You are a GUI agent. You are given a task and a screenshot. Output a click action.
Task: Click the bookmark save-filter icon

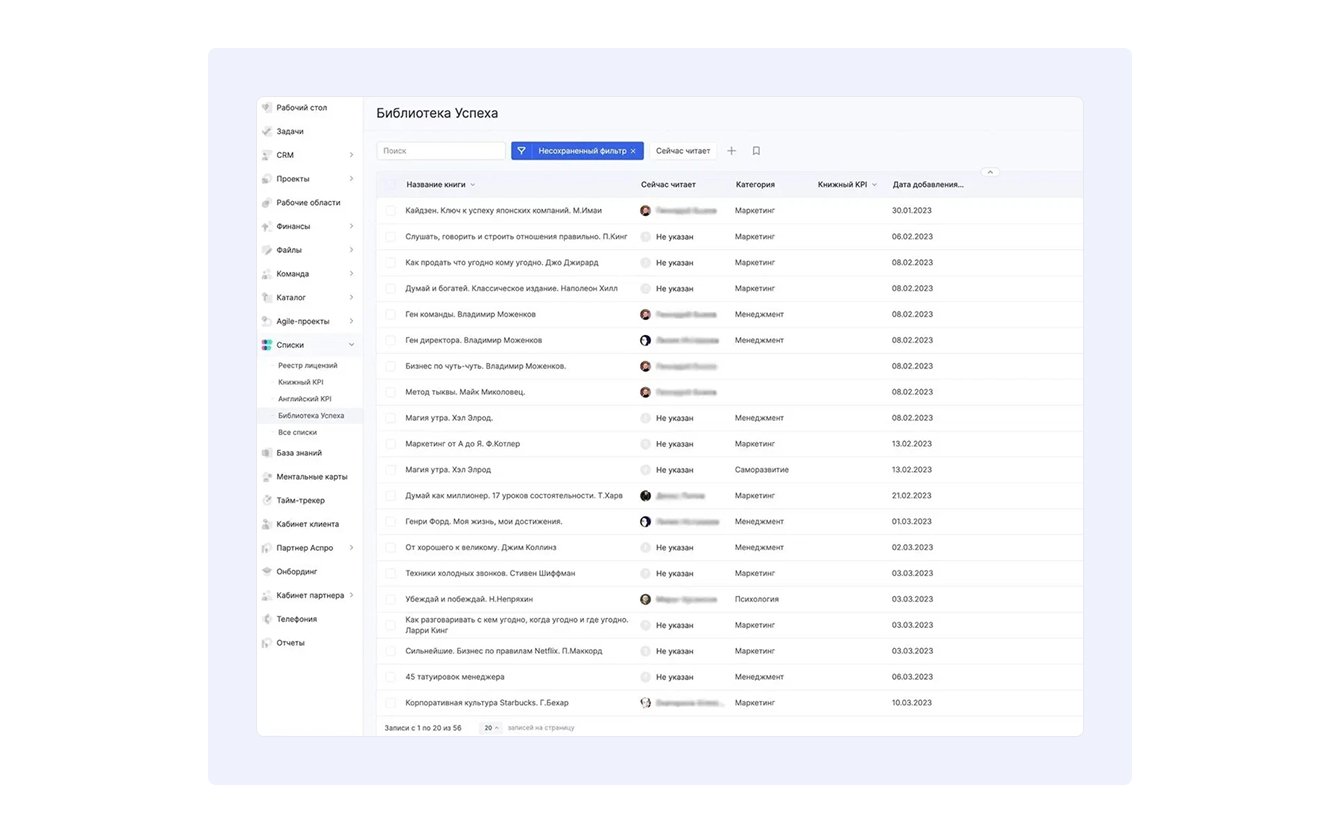[756, 151]
